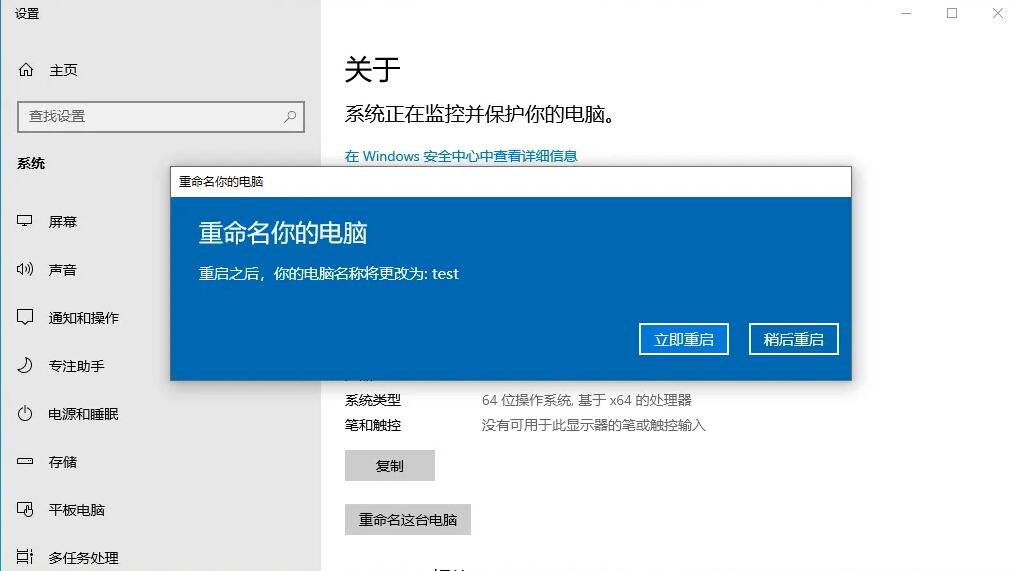Open 屏幕 display settings icon
The image size is (1014, 571).
click(26, 222)
